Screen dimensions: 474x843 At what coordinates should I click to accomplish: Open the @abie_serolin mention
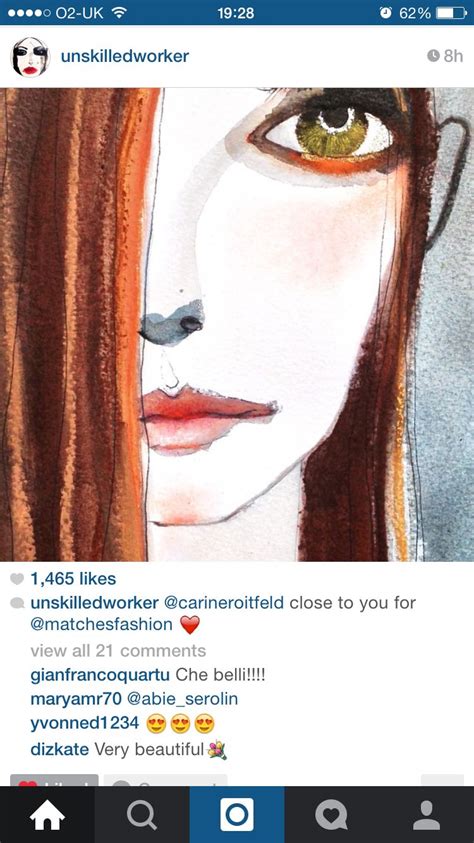pos(182,699)
